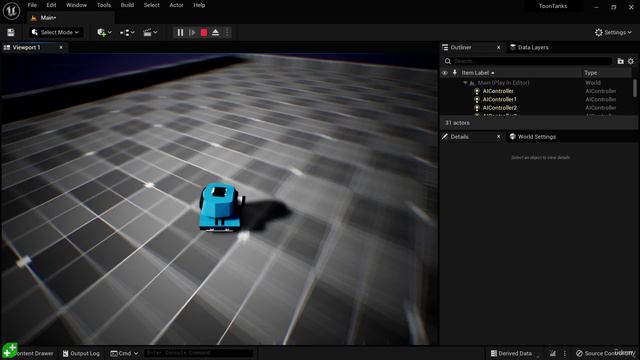Click the AIController1 actor icon
Image resolution: width=640 pixels, height=360 pixels.
tap(477, 99)
